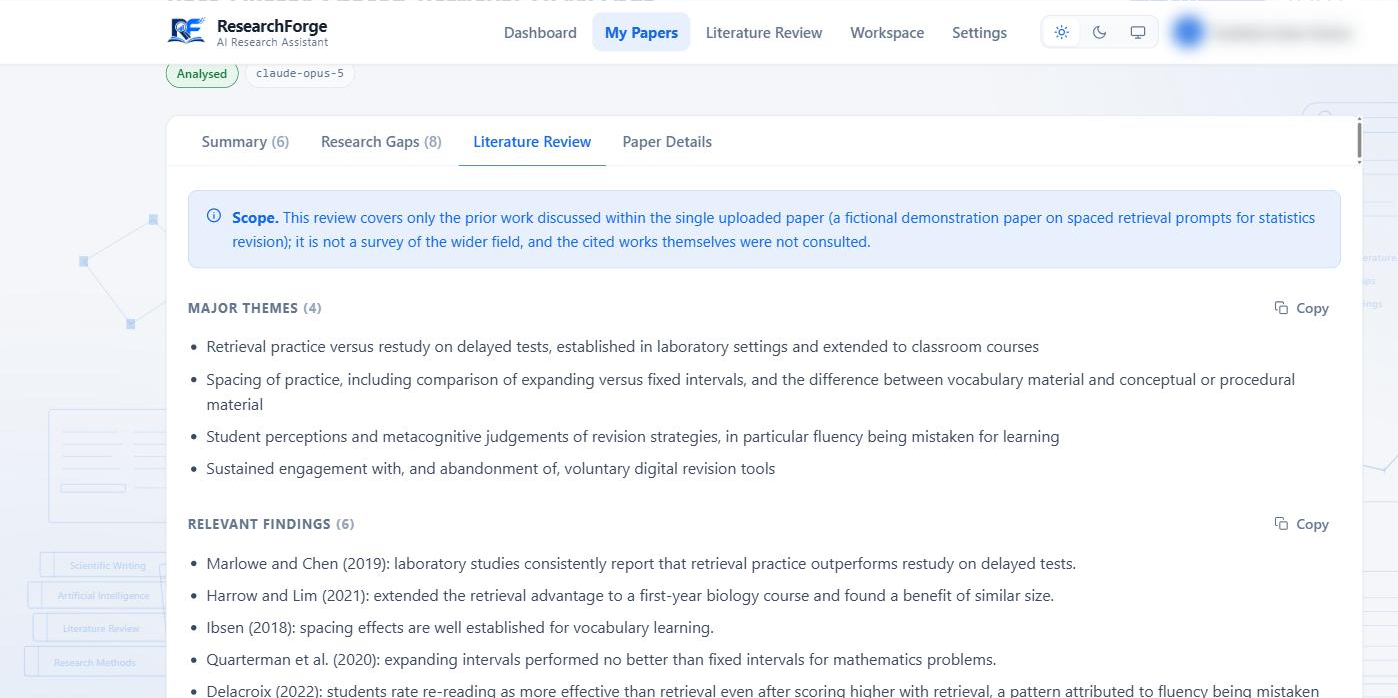Open Settings from navigation bar
The image size is (1398, 698).
[x=979, y=32]
